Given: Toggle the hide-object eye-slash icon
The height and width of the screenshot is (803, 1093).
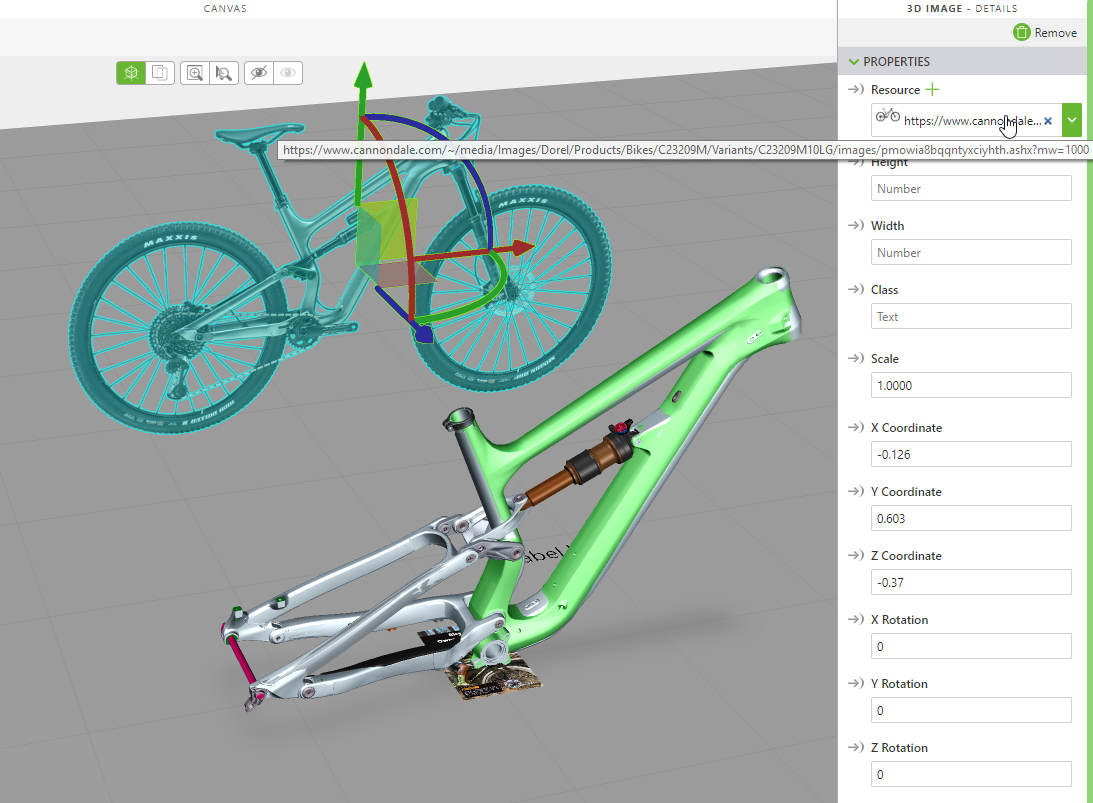Looking at the screenshot, I should click(258, 72).
